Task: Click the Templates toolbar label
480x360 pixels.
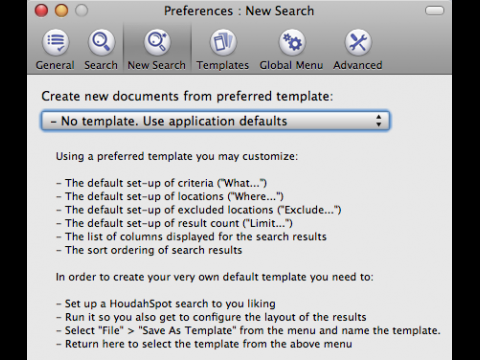Action: tap(223, 65)
